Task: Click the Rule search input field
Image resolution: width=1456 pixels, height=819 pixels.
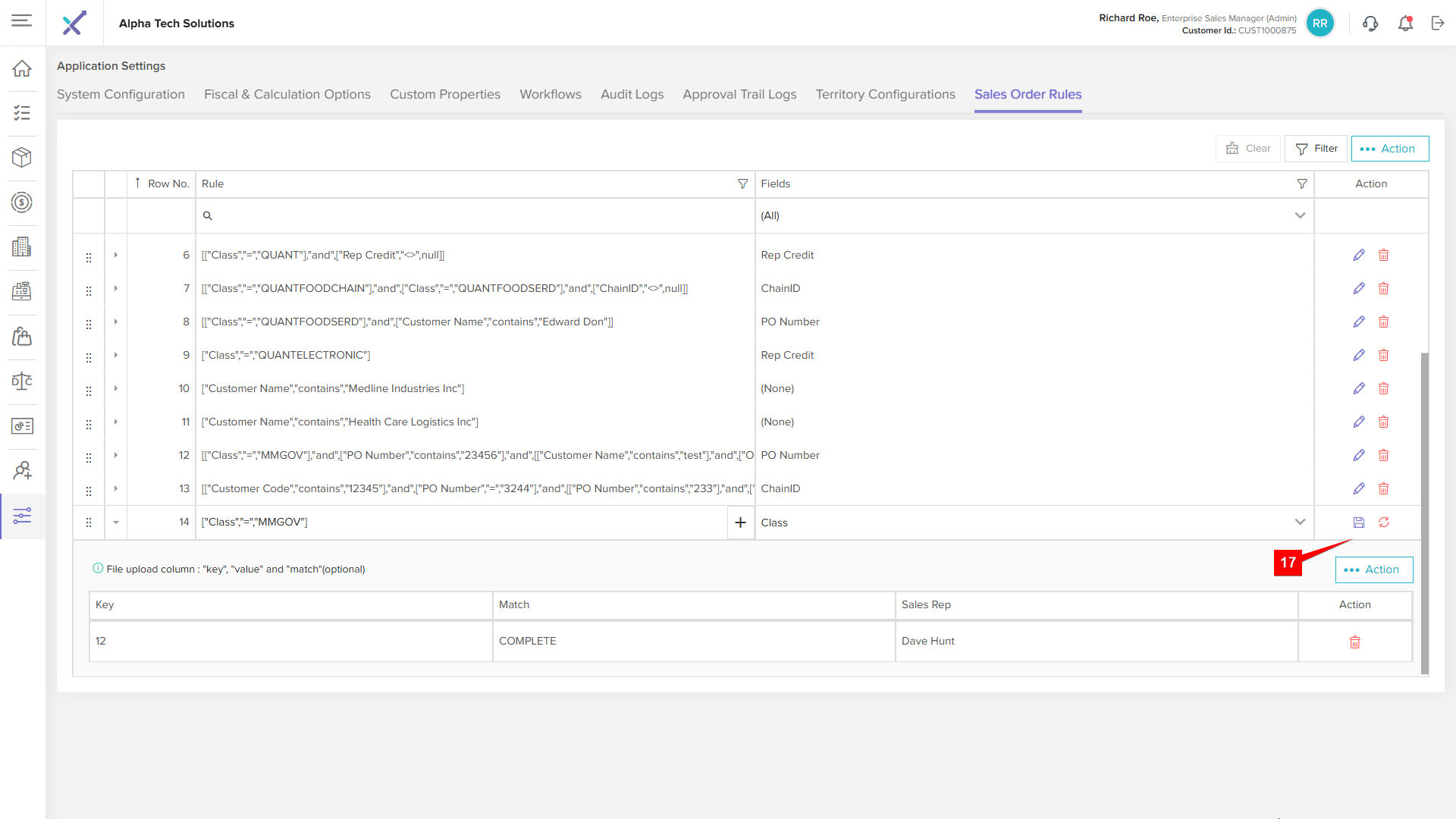Action: [478, 215]
